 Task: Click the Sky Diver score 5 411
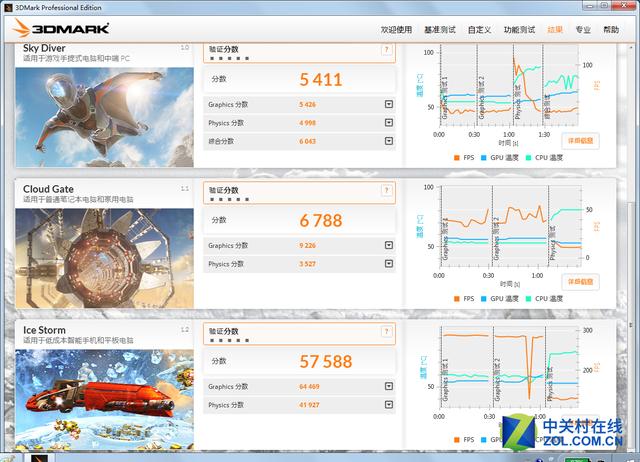coord(321,80)
